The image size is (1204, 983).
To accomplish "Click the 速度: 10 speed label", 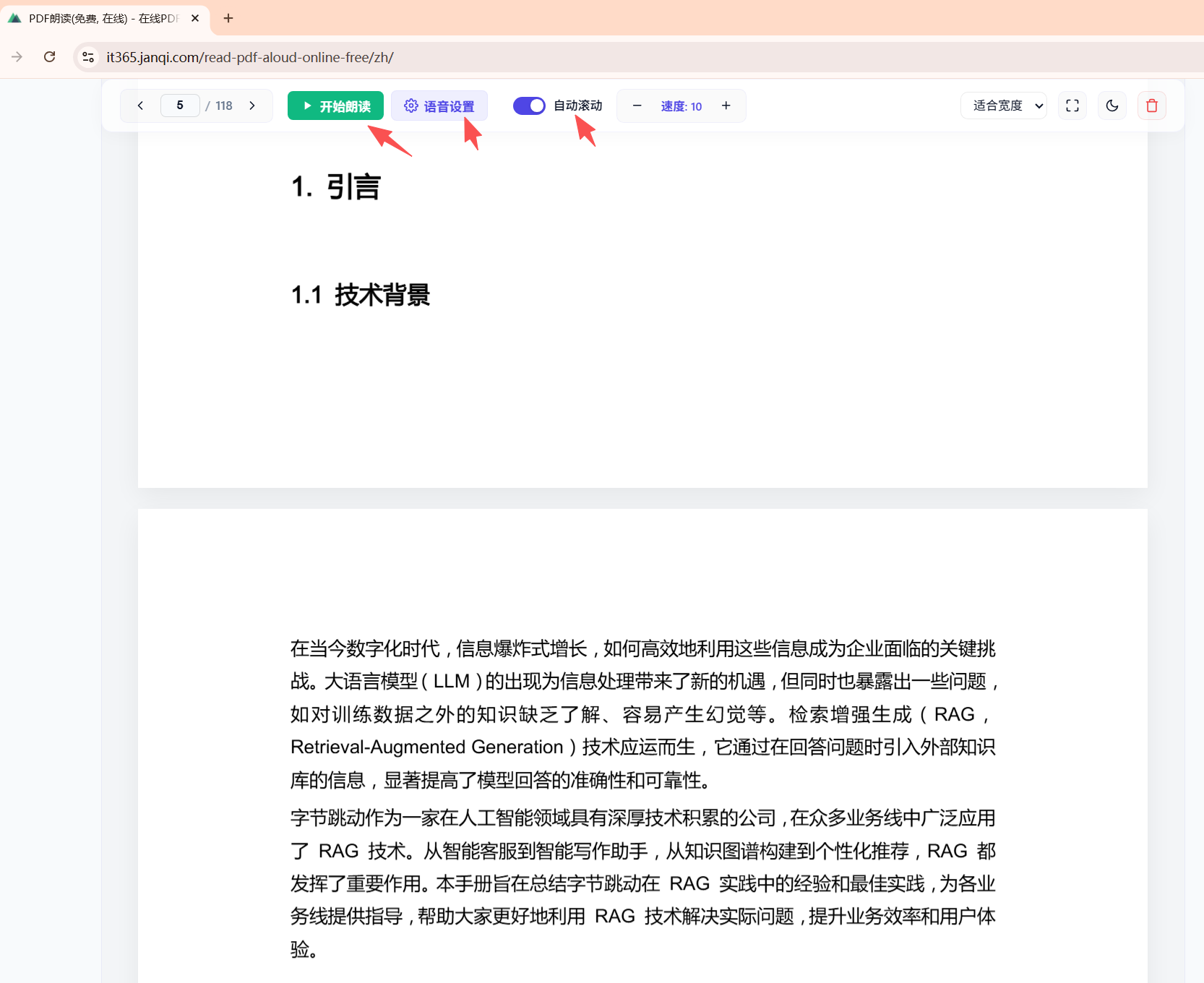I will [681, 106].
